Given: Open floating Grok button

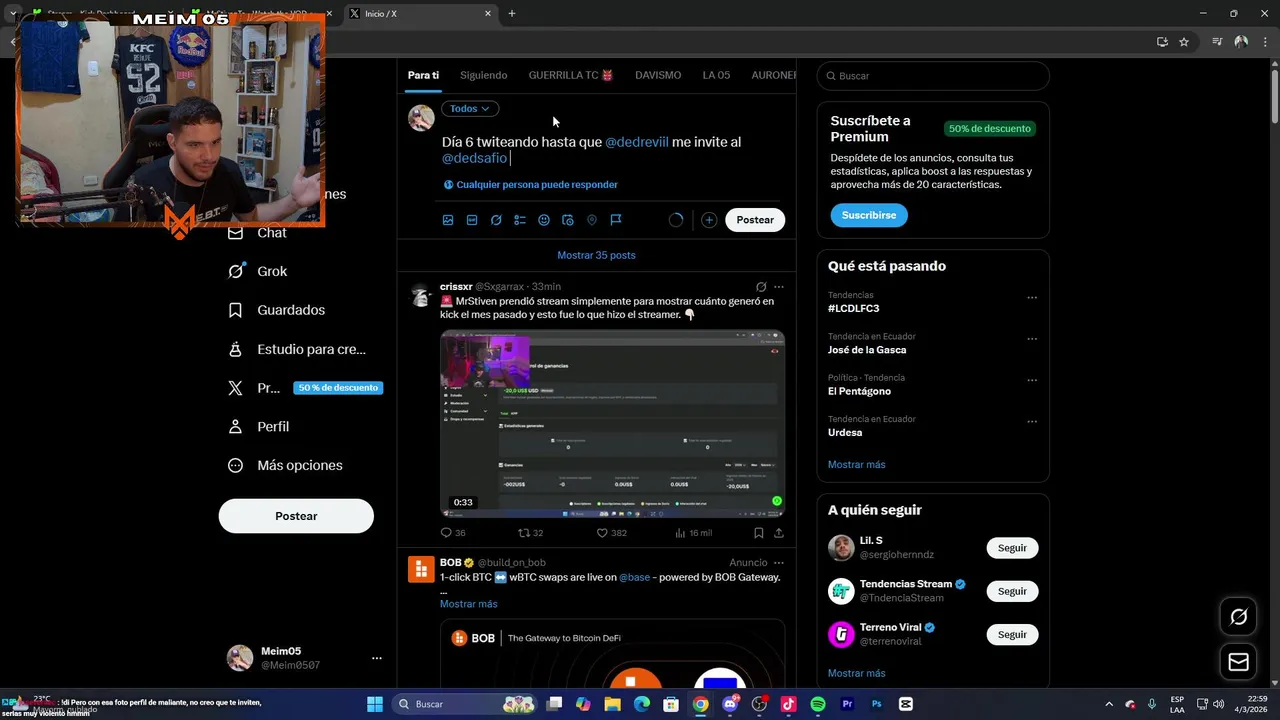Looking at the screenshot, I should (x=1238, y=617).
